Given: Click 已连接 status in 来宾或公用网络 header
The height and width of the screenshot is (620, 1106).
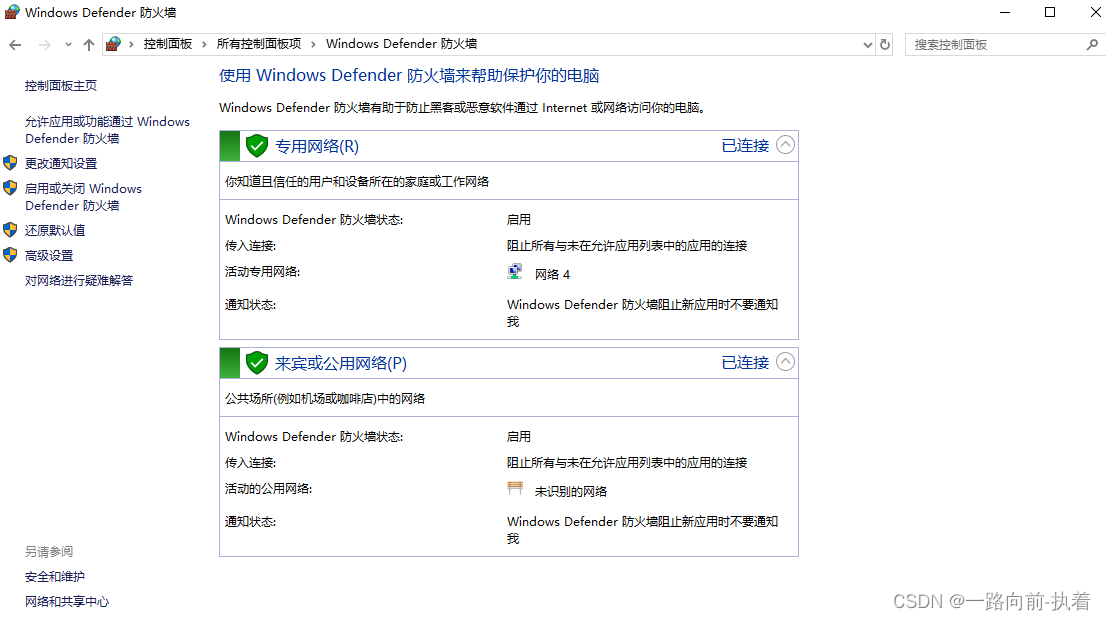Looking at the screenshot, I should tap(745, 363).
